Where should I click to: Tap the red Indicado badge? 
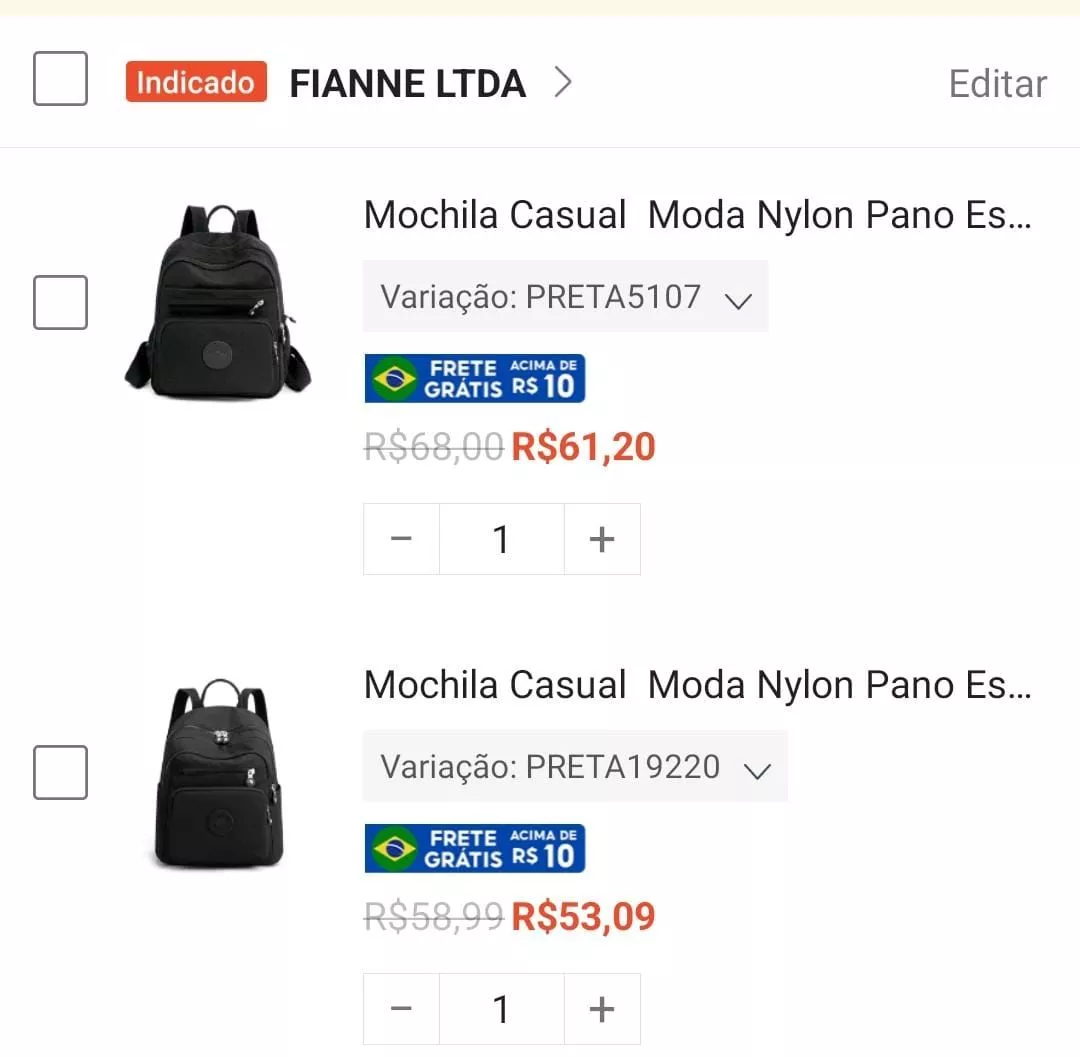point(196,82)
